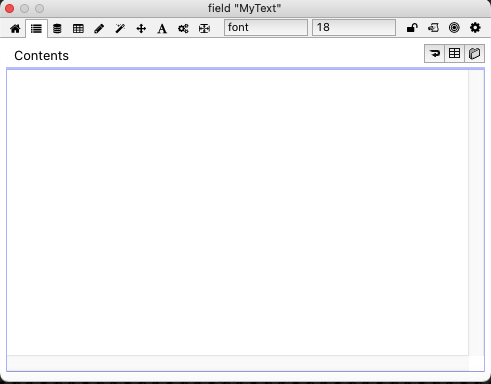The width and height of the screenshot is (491, 384).
Task: Open the Effects magic wand tab
Action: [120, 28]
